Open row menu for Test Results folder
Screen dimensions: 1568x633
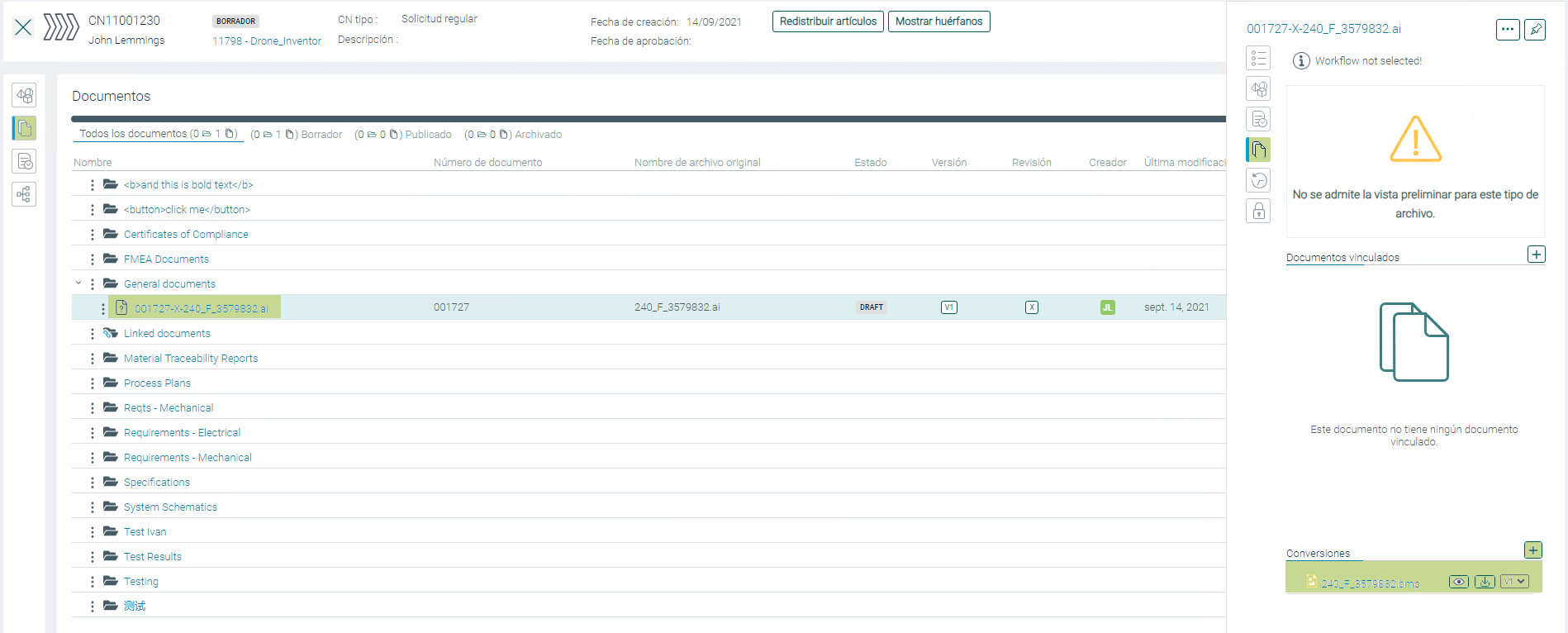(93, 557)
